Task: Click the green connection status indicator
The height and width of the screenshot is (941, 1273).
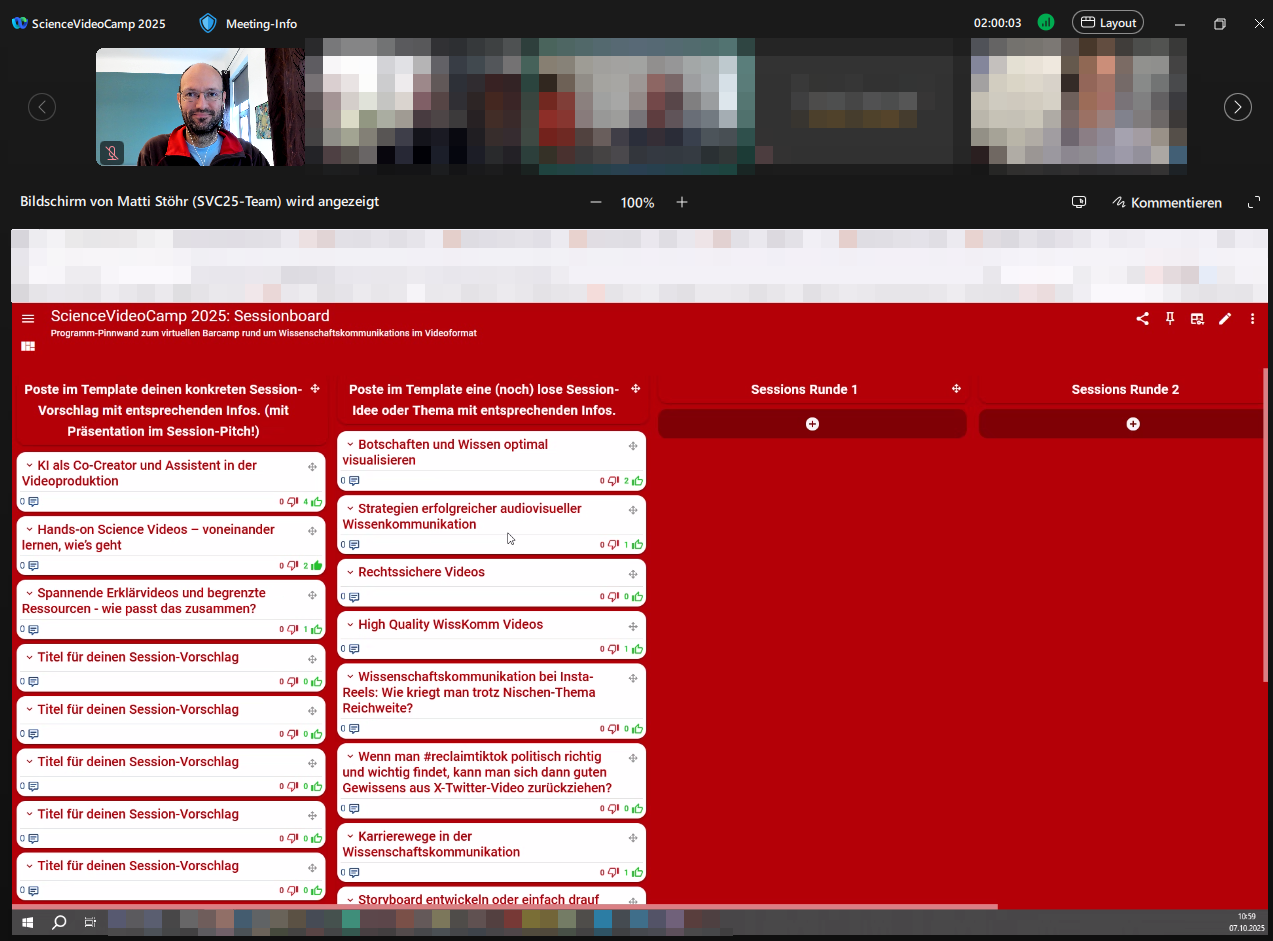Action: [x=1046, y=22]
